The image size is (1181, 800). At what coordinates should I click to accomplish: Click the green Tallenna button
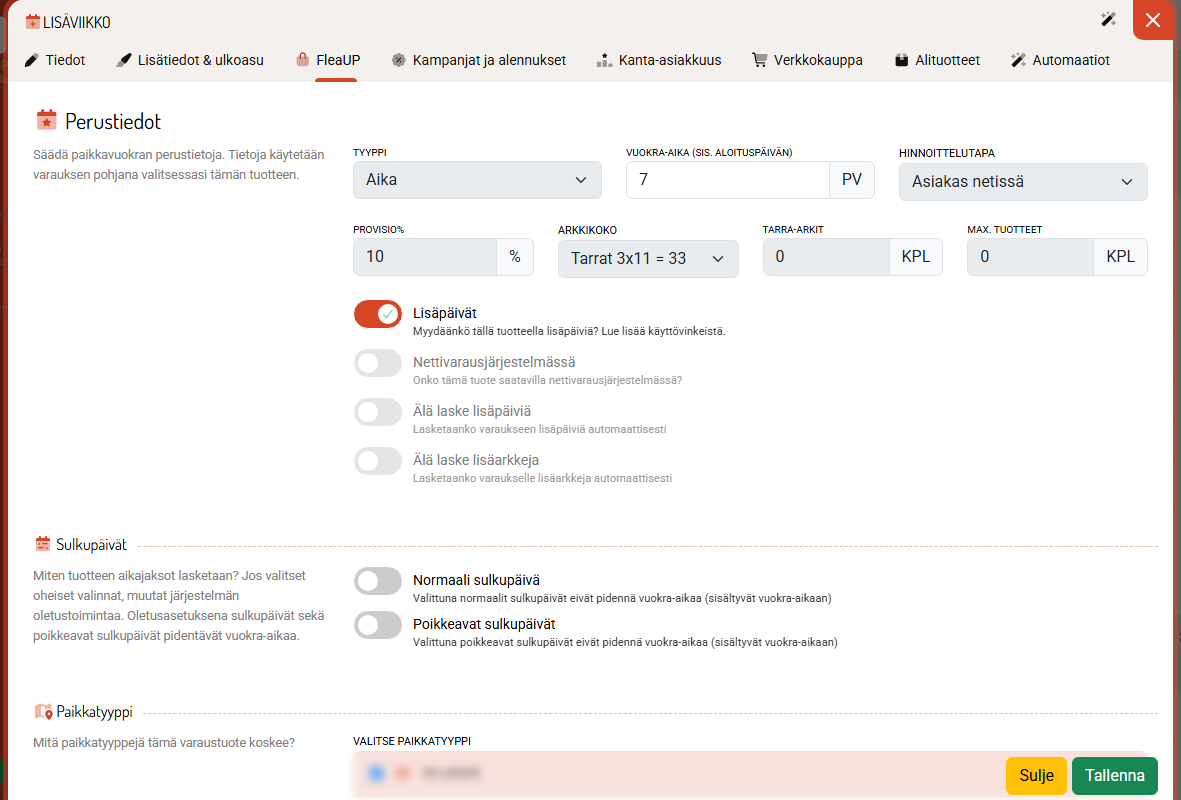click(1115, 776)
